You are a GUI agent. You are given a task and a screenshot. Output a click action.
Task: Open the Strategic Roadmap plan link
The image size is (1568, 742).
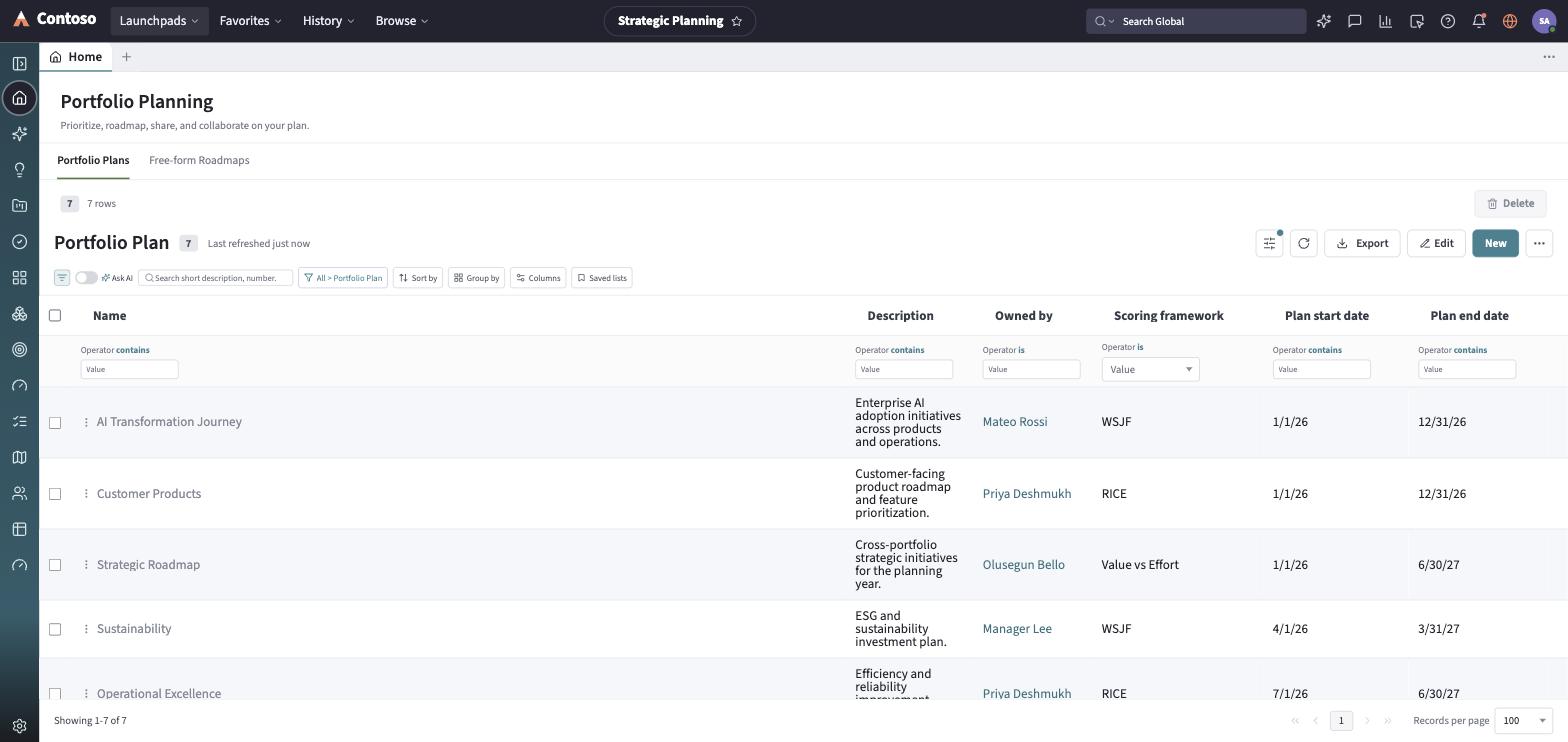tap(148, 565)
